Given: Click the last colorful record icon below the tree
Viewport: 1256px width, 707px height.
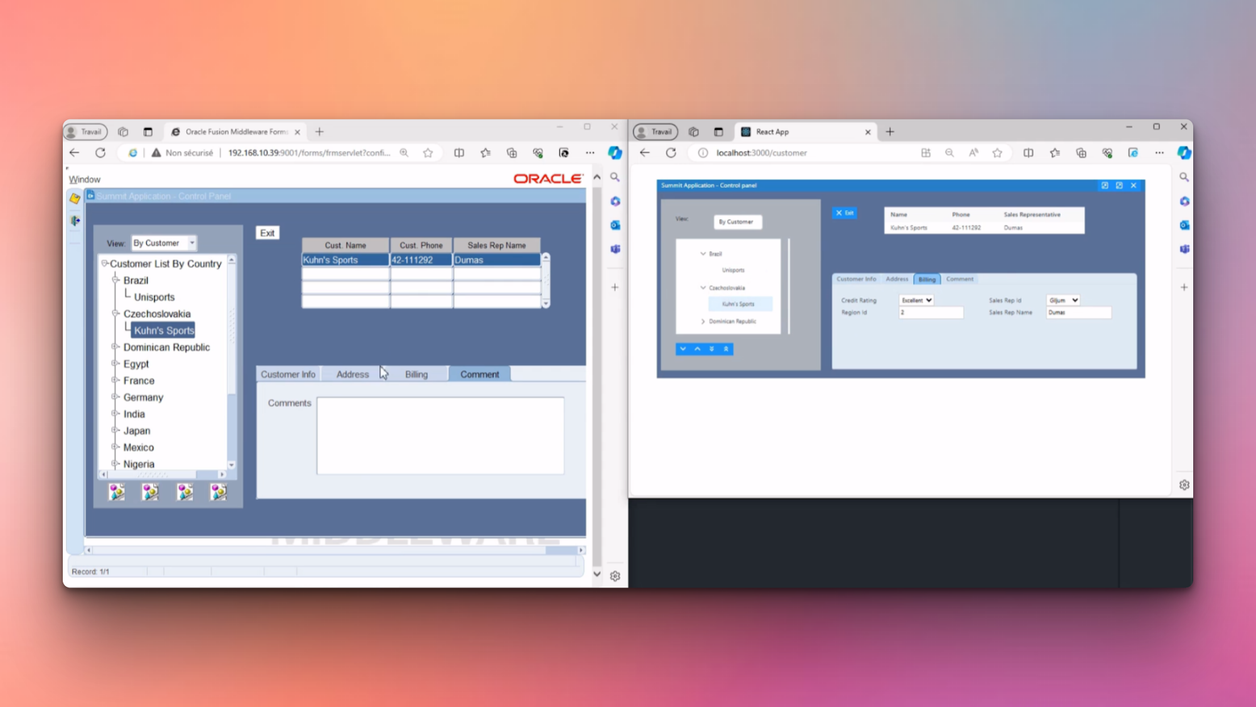Looking at the screenshot, I should coord(217,490).
